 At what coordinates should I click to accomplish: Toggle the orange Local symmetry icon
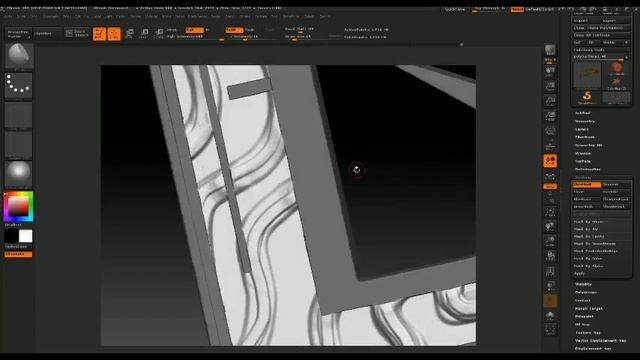pos(550,160)
